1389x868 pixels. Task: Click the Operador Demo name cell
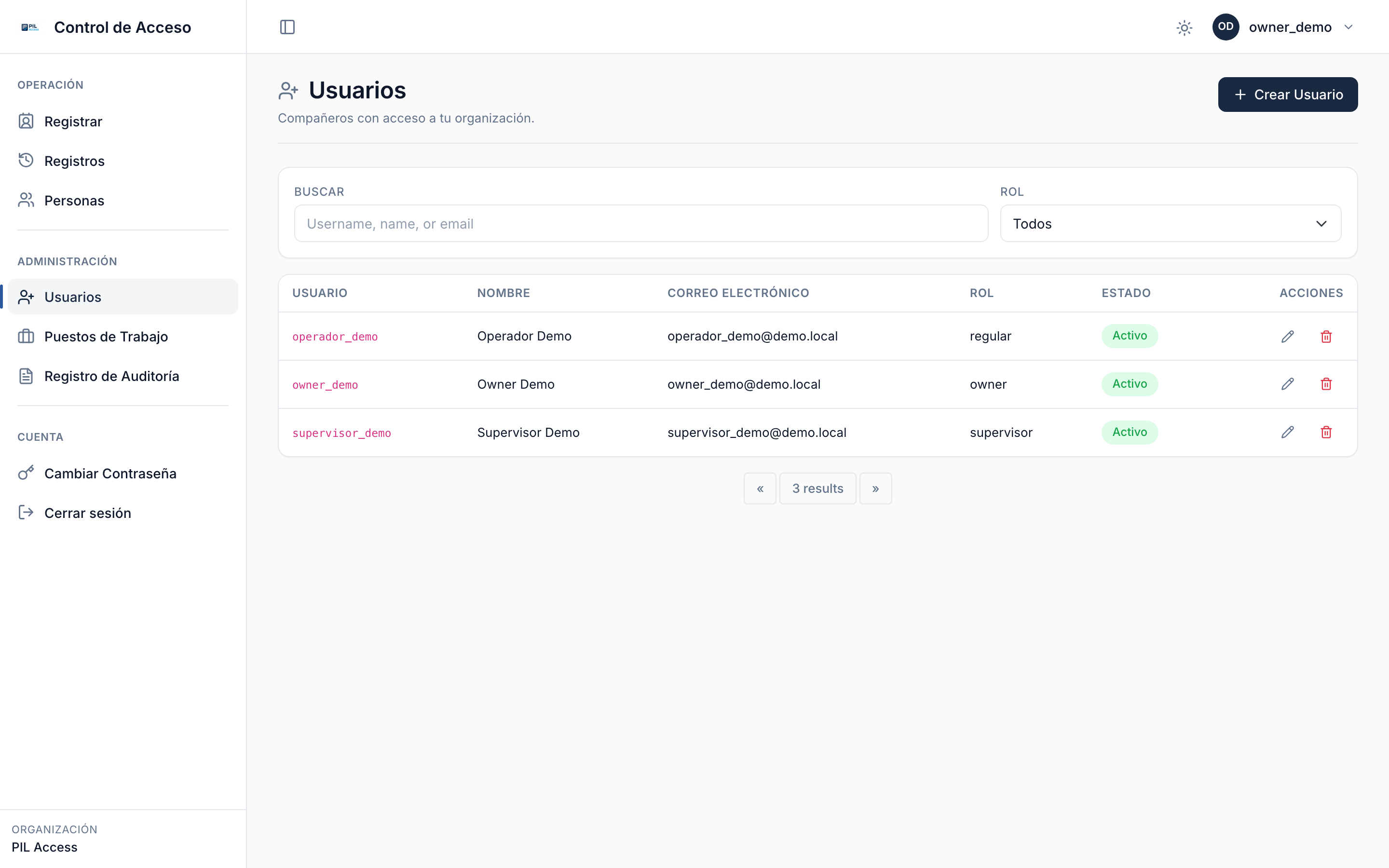tap(524, 336)
